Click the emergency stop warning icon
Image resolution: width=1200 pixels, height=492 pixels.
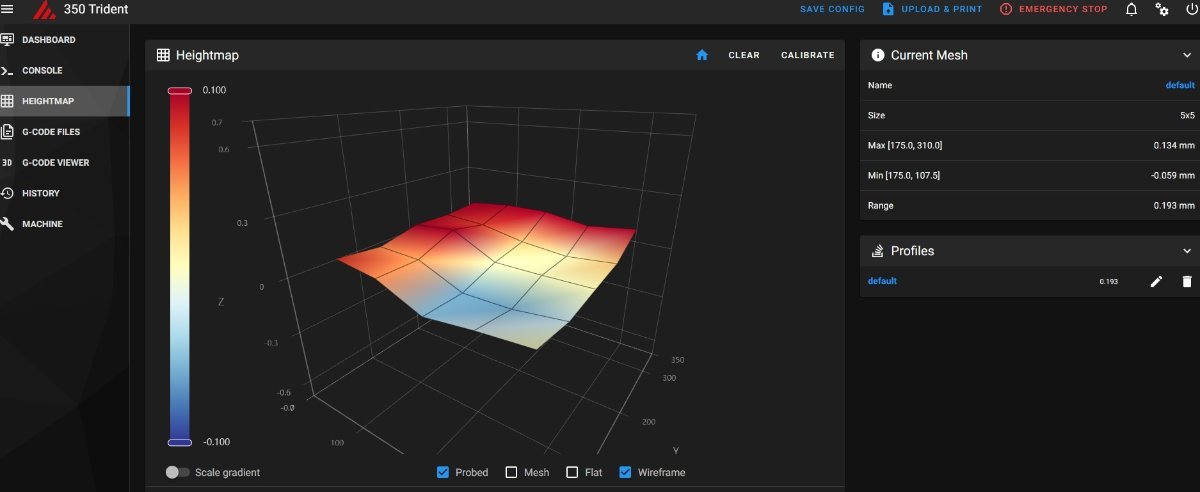point(1006,9)
